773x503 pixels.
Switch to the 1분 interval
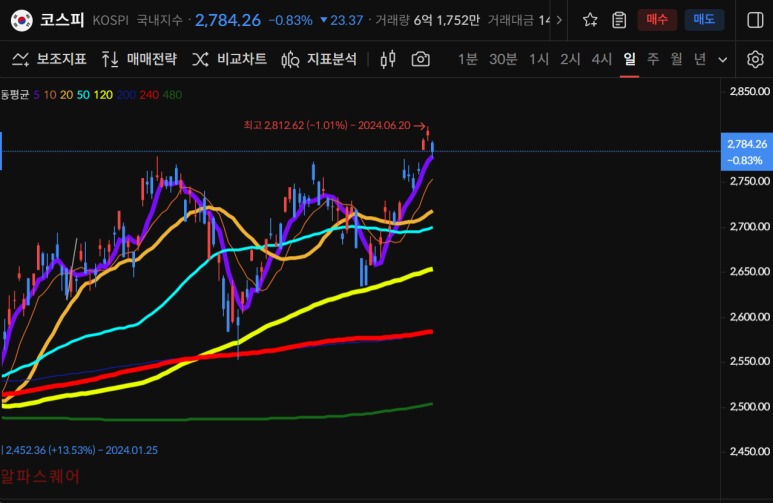point(468,59)
